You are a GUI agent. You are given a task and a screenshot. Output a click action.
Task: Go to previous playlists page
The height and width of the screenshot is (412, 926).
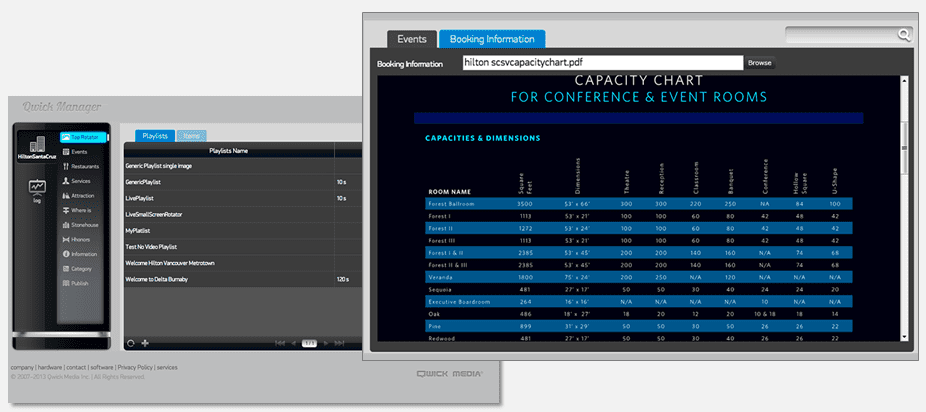click(x=294, y=343)
